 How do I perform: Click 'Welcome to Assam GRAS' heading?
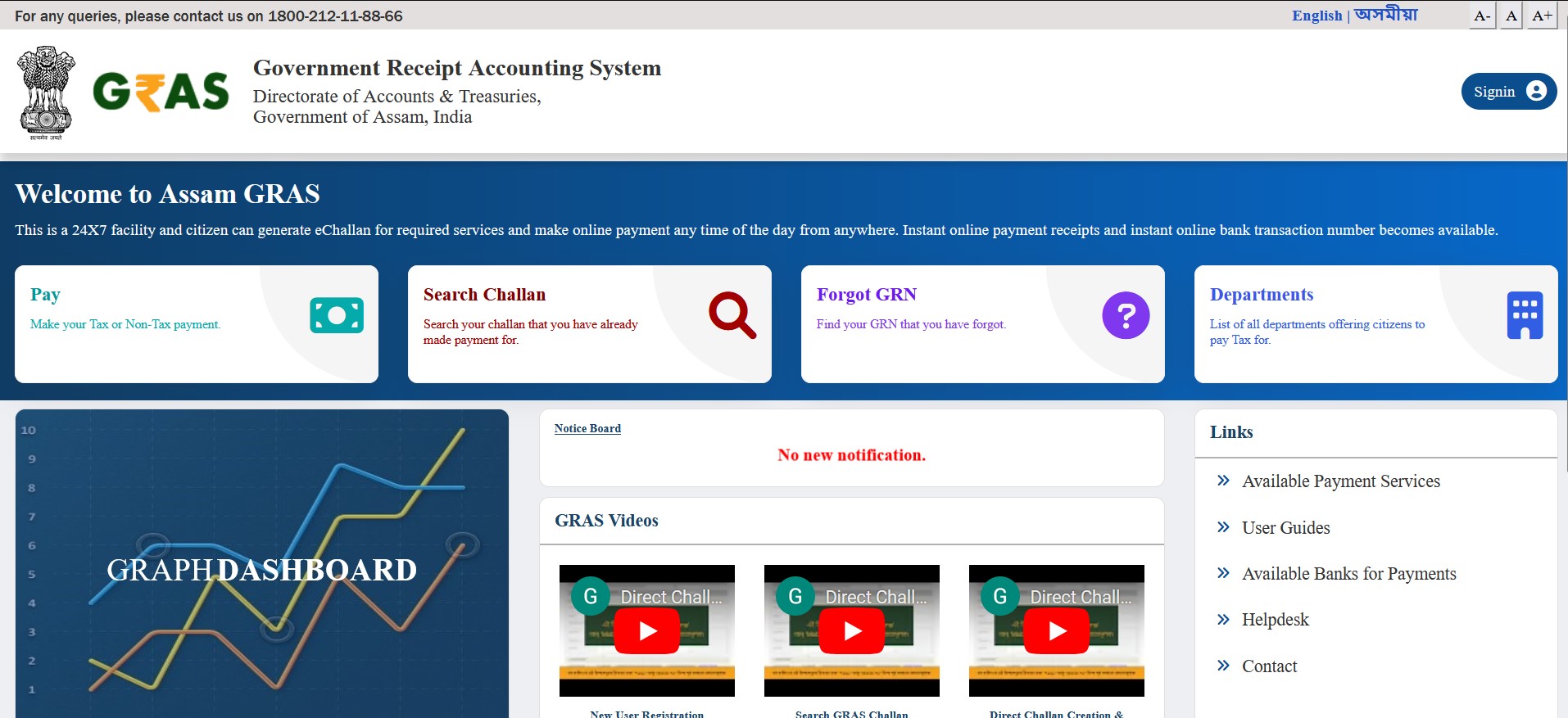(x=167, y=194)
